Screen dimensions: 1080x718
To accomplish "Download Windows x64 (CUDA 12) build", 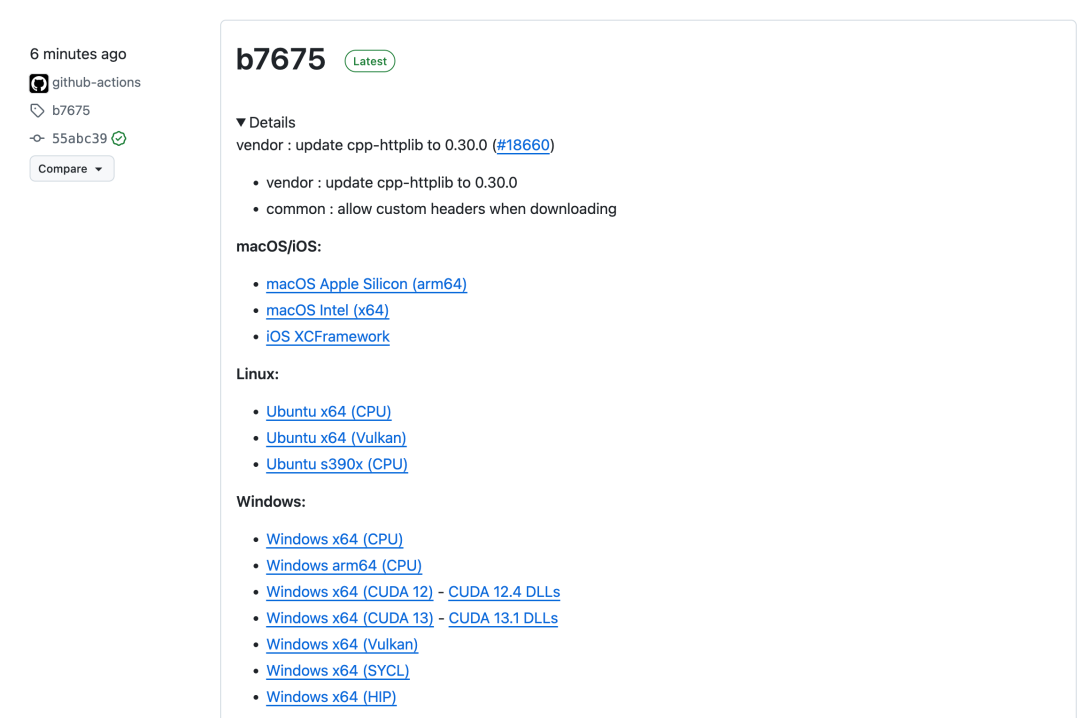I will pyautogui.click(x=349, y=592).
